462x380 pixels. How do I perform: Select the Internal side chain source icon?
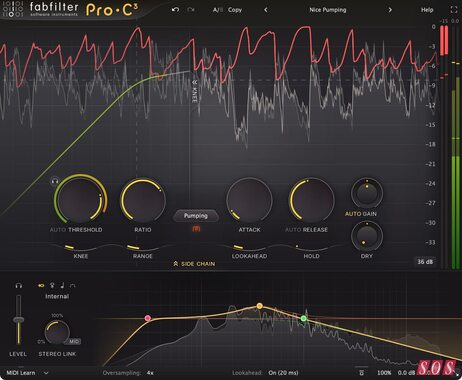(41, 286)
